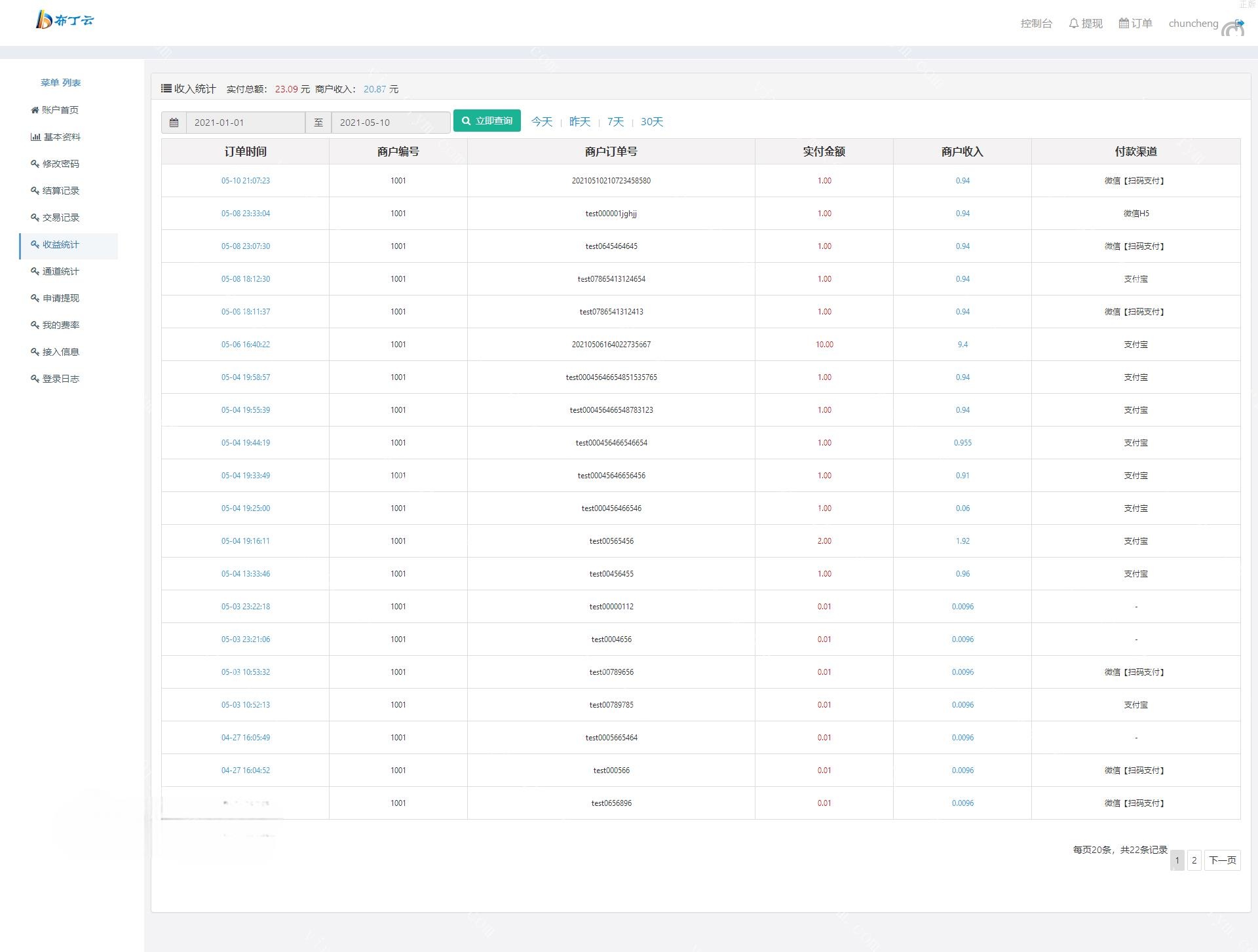Open the 通道统计 menu item
This screenshot has width=1258, height=952.
coord(55,271)
